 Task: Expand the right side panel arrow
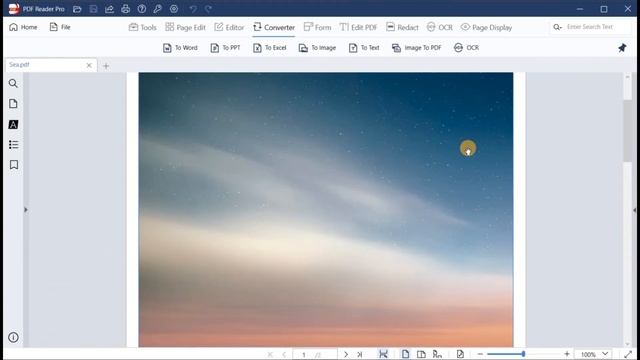635,210
